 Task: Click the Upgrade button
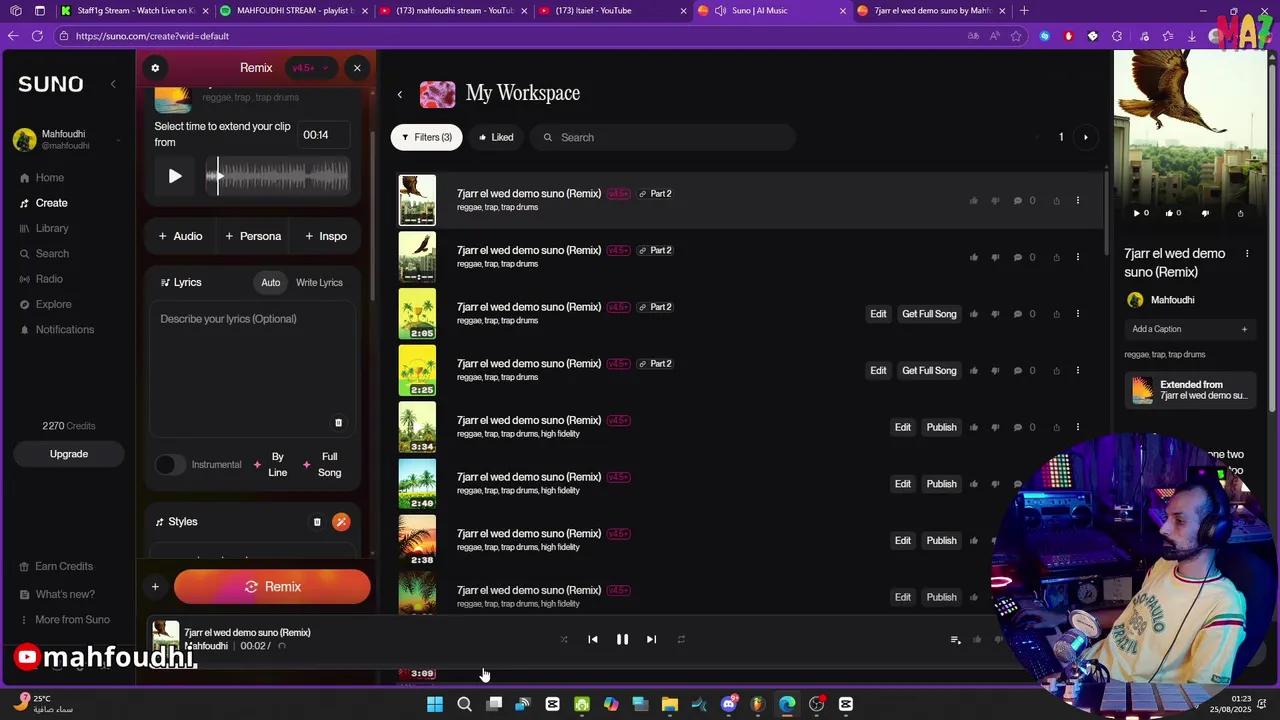[69, 454]
